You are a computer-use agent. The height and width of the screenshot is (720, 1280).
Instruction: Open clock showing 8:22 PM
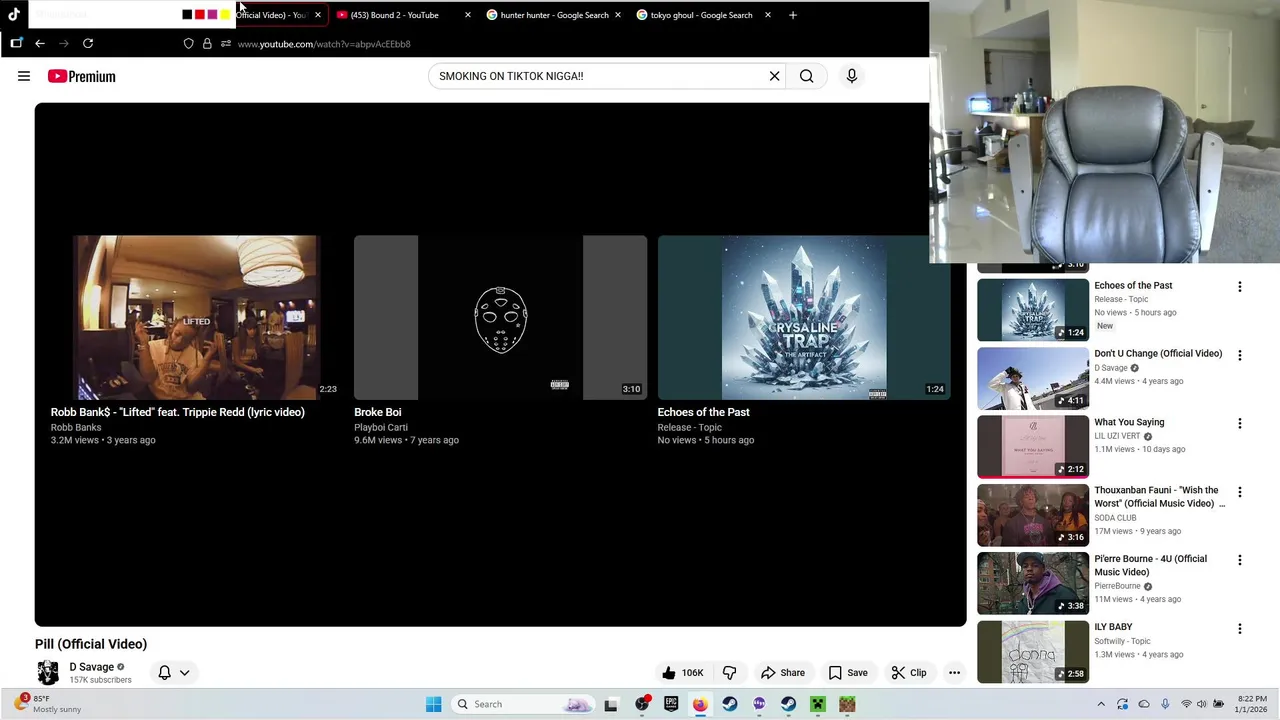coord(1251,704)
